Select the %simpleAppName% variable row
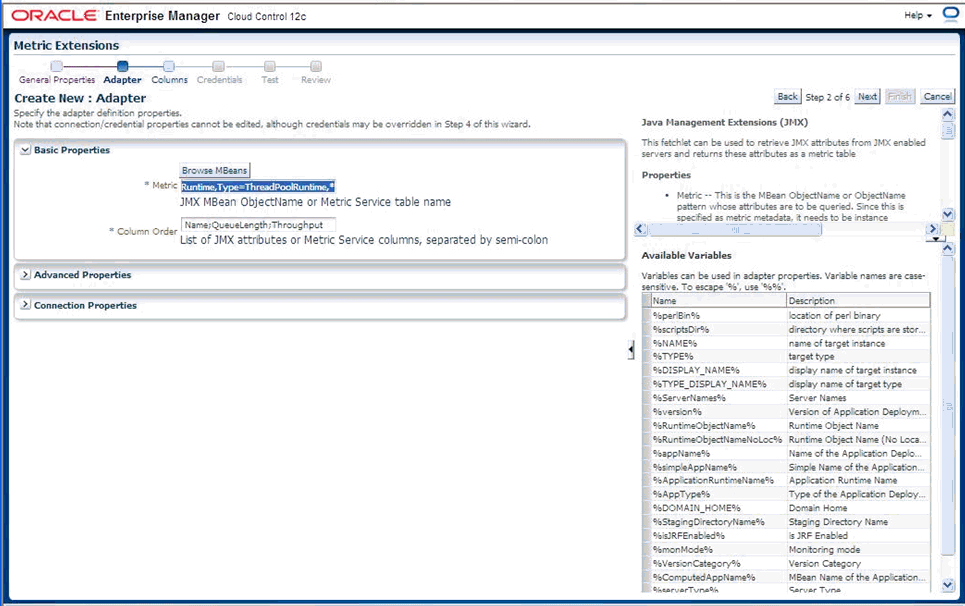 tap(786, 467)
